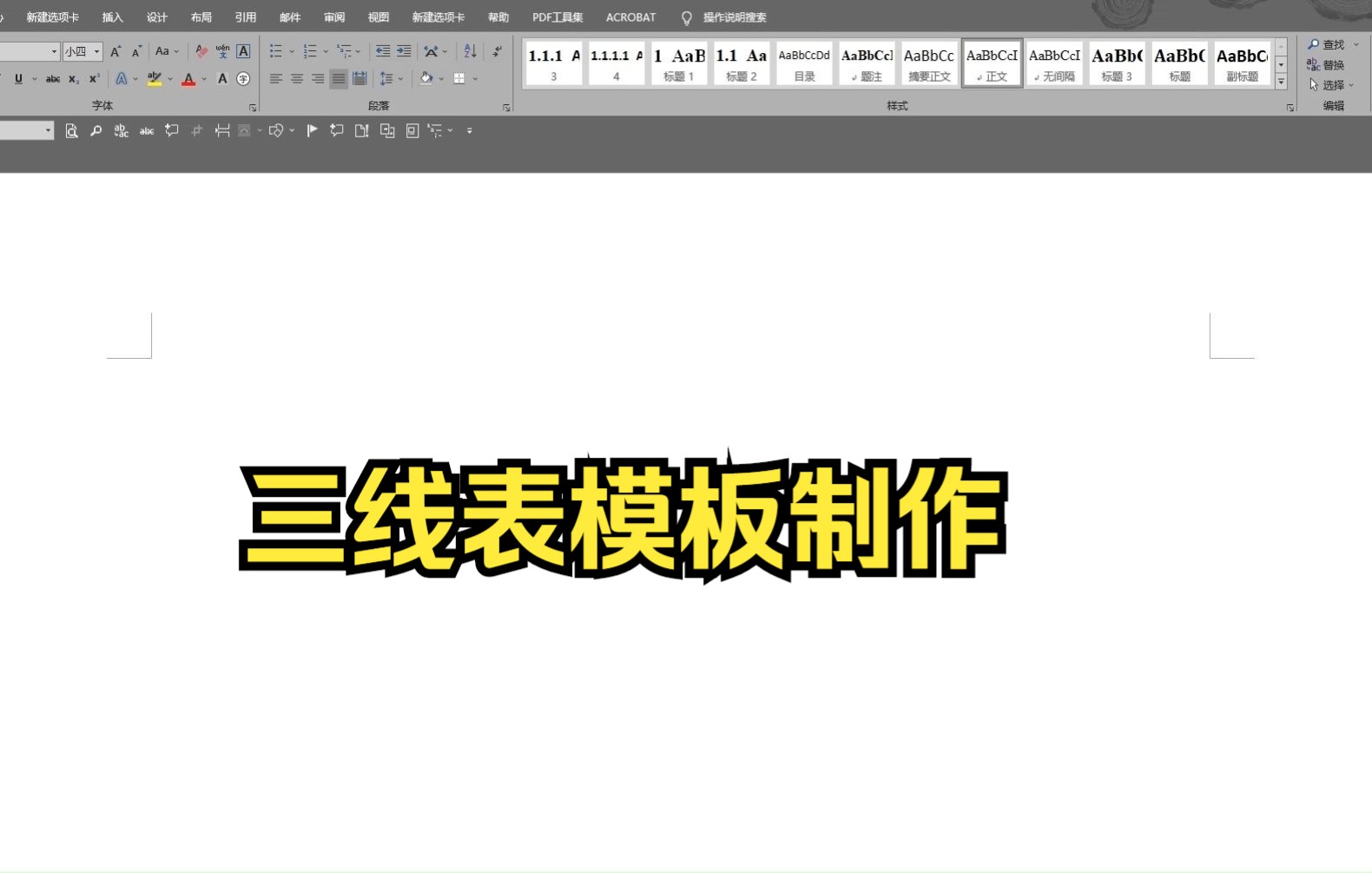Click the character border icon

[x=243, y=51]
